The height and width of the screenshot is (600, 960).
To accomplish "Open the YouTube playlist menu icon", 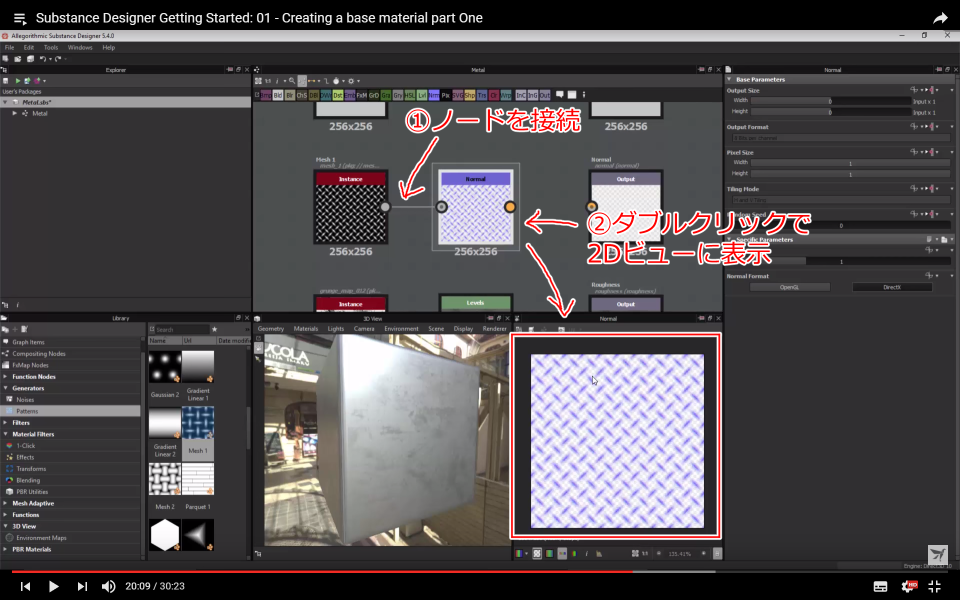I will pos(20,18).
